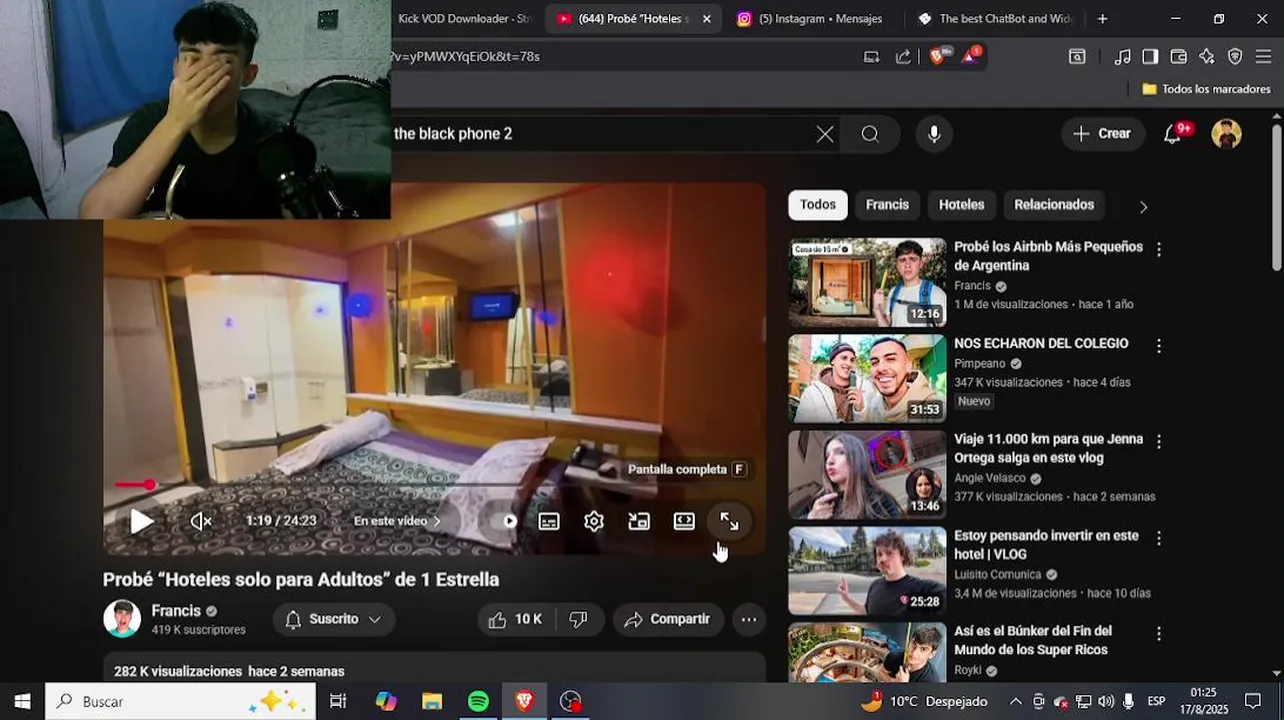This screenshot has width=1284, height=720.
Task: Clear the YouTube search box text
Action: click(825, 134)
